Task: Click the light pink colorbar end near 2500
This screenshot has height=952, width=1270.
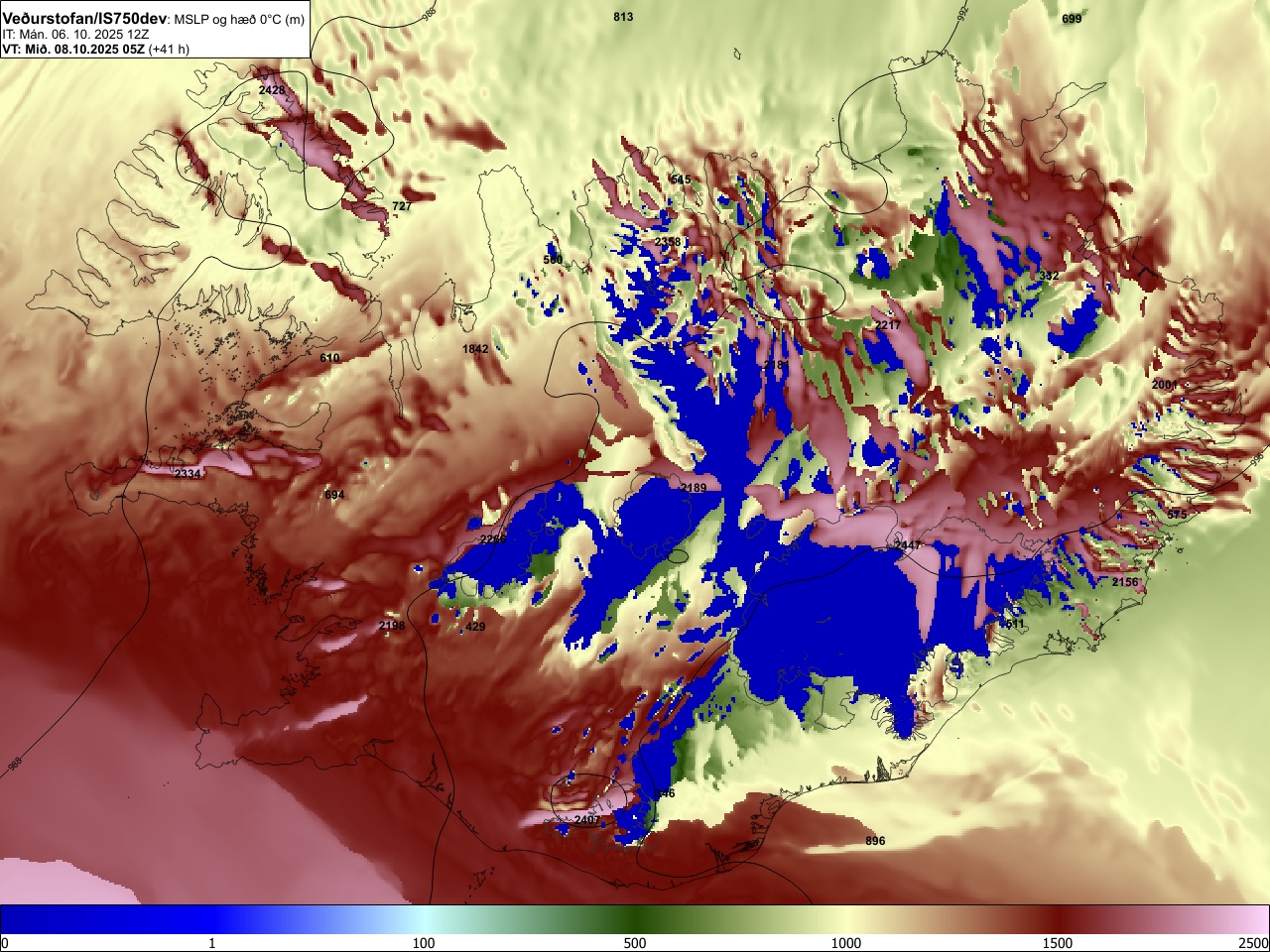Action: tap(1252, 919)
